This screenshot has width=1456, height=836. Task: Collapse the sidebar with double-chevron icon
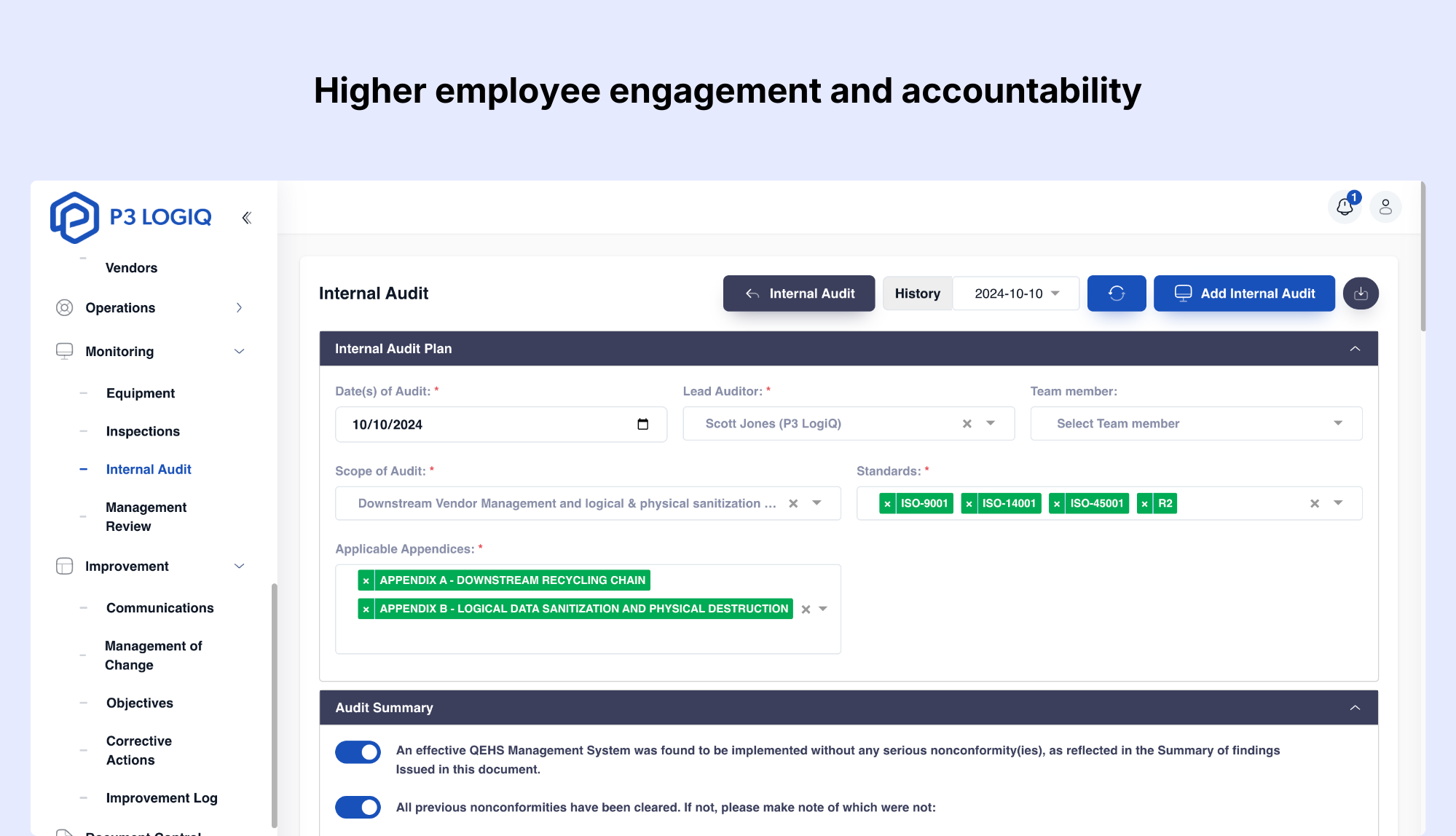(247, 218)
